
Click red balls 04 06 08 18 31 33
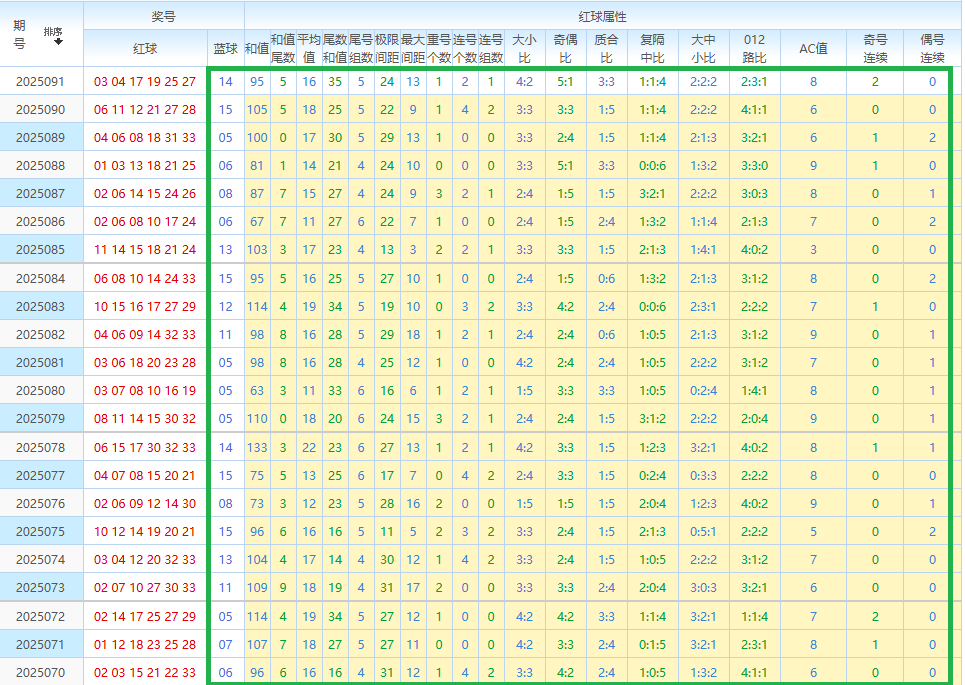tap(145, 138)
